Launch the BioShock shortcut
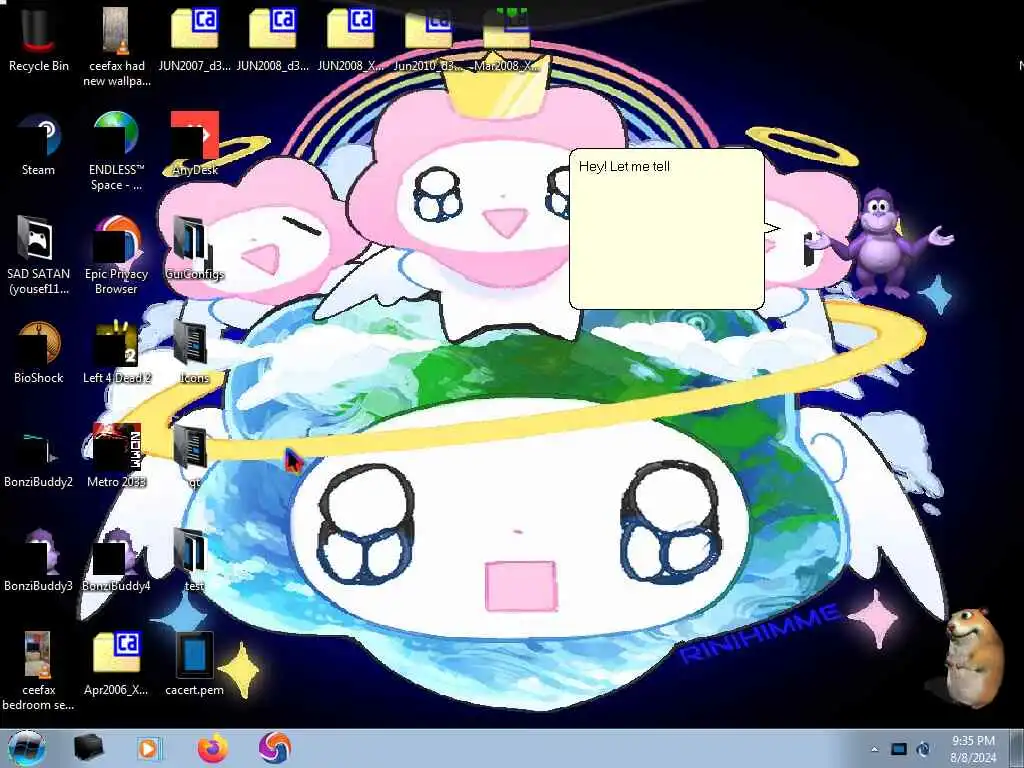Image resolution: width=1024 pixels, height=768 pixels. [39, 351]
